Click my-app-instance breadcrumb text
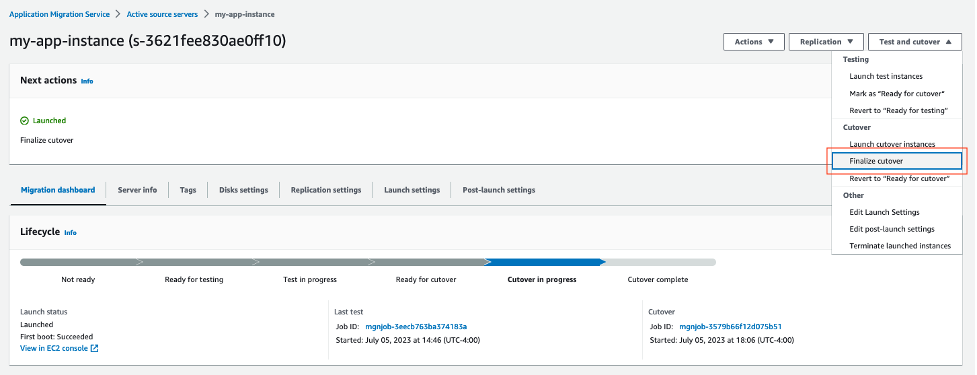The image size is (977, 375). pyautogui.click(x=244, y=14)
